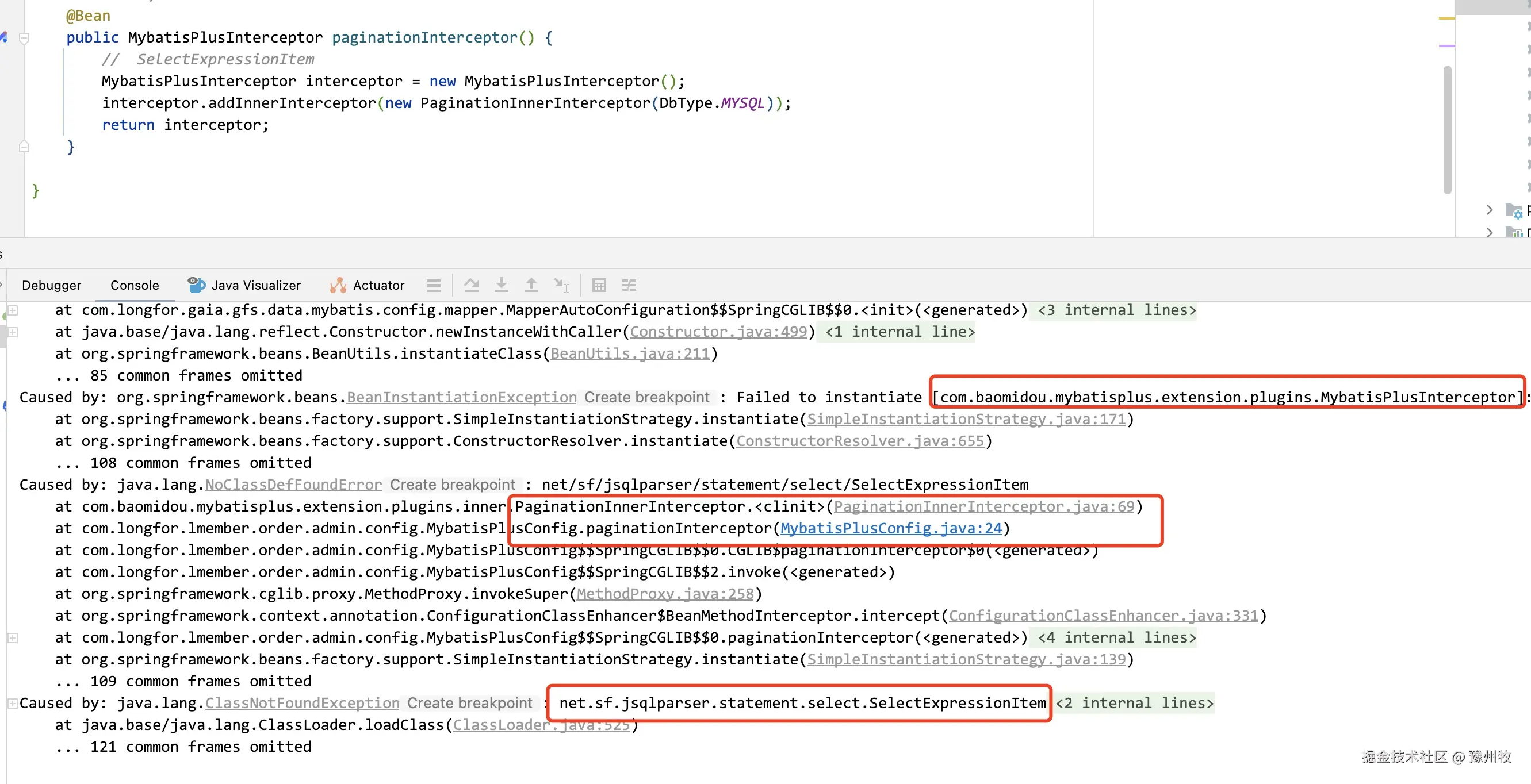Click the Step Over debugger icon
Viewport: 1531px width, 784px height.
point(471,285)
